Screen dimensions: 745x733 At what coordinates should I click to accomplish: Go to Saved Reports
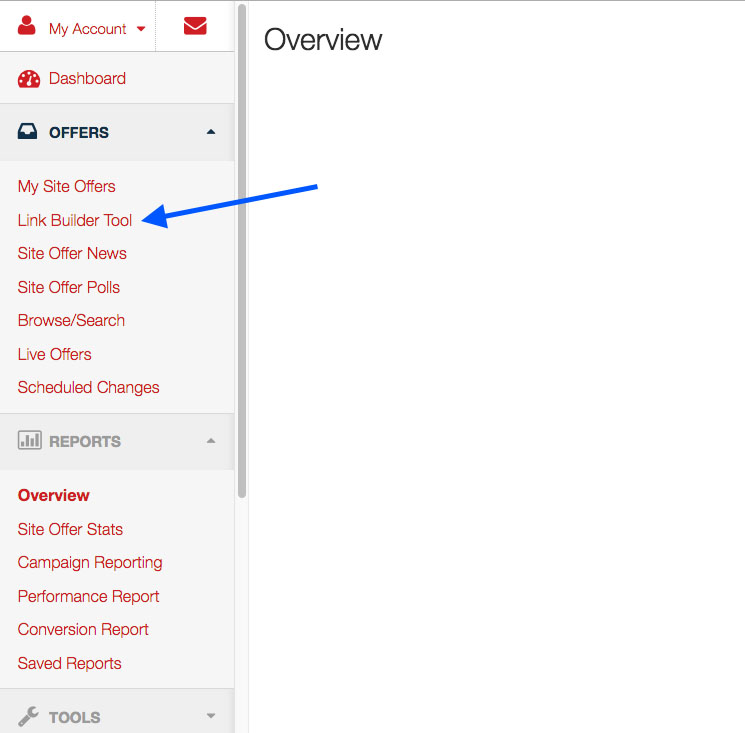(x=70, y=664)
